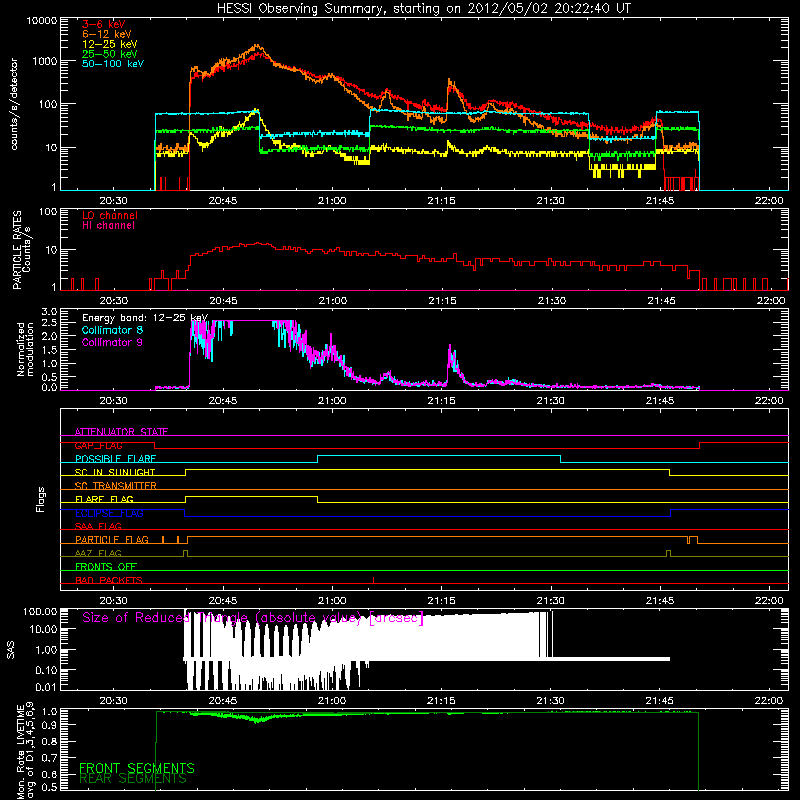Image resolution: width=800 pixels, height=800 pixels.
Task: Click the 100.00 tick on SAS axis
Action: pyautogui.click(x=40, y=612)
